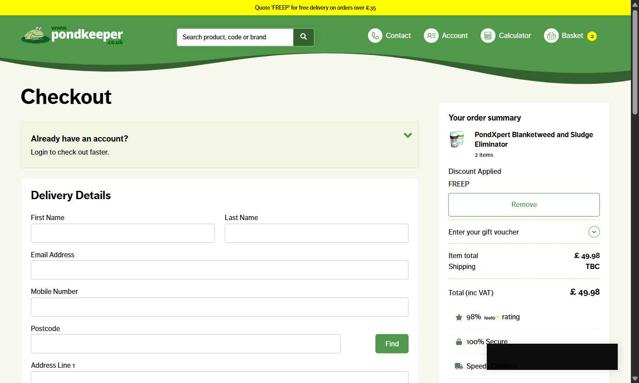Click the Remove discount button
The width and height of the screenshot is (639, 383).
click(x=524, y=205)
